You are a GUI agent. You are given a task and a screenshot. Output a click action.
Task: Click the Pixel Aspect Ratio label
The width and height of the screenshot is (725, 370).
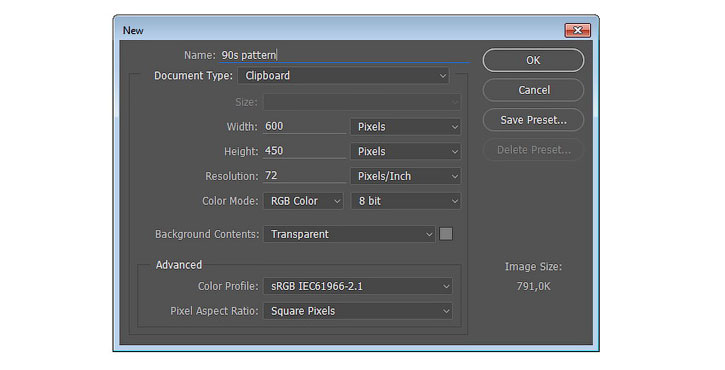click(214, 311)
